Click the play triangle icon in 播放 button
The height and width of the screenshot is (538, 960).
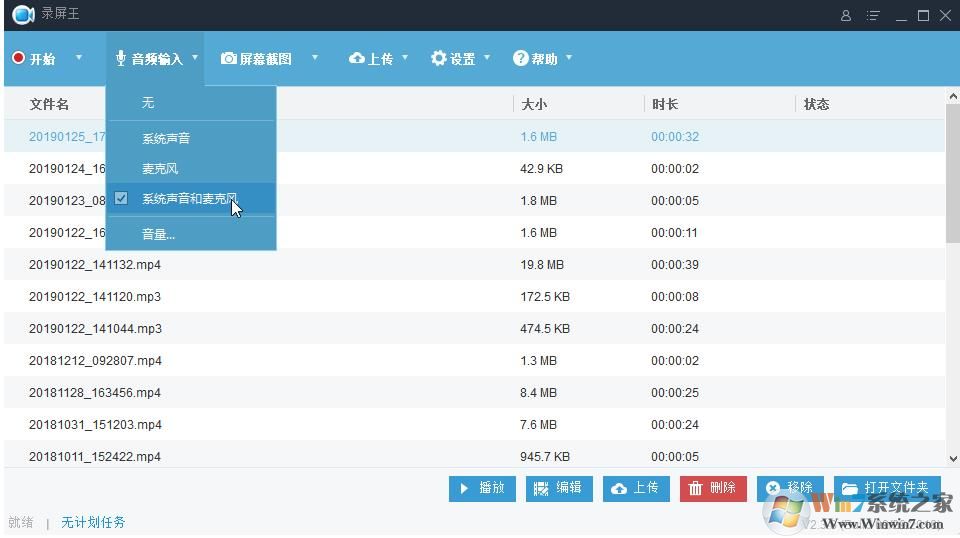pos(464,488)
